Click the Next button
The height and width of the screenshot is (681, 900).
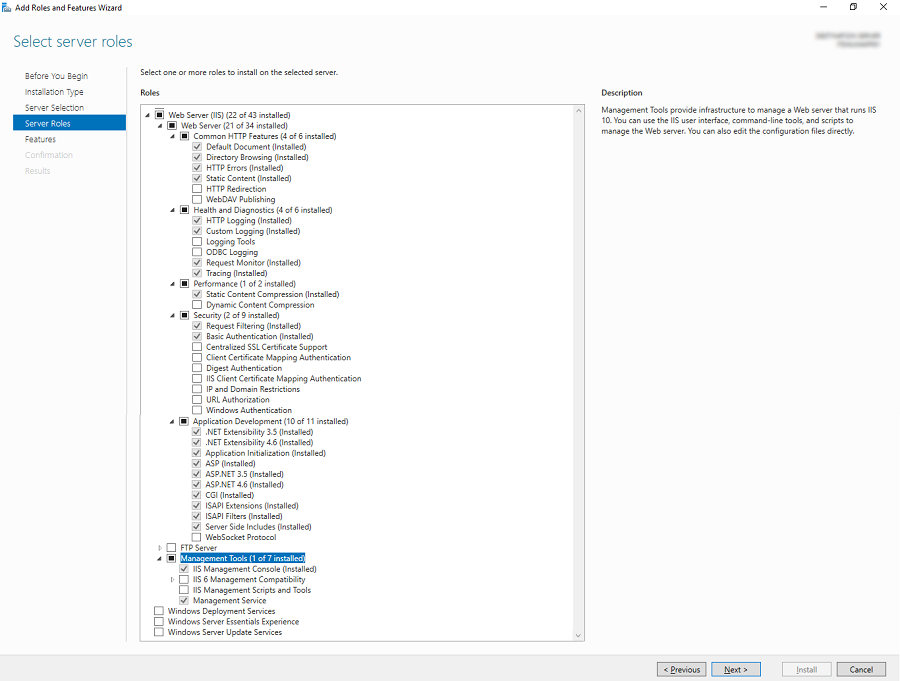point(736,670)
